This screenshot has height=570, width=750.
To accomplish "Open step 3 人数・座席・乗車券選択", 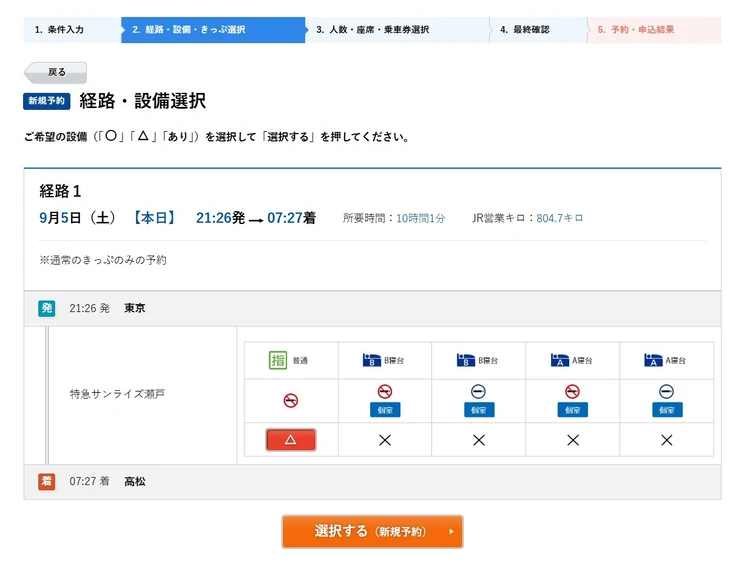I will tap(397, 30).
